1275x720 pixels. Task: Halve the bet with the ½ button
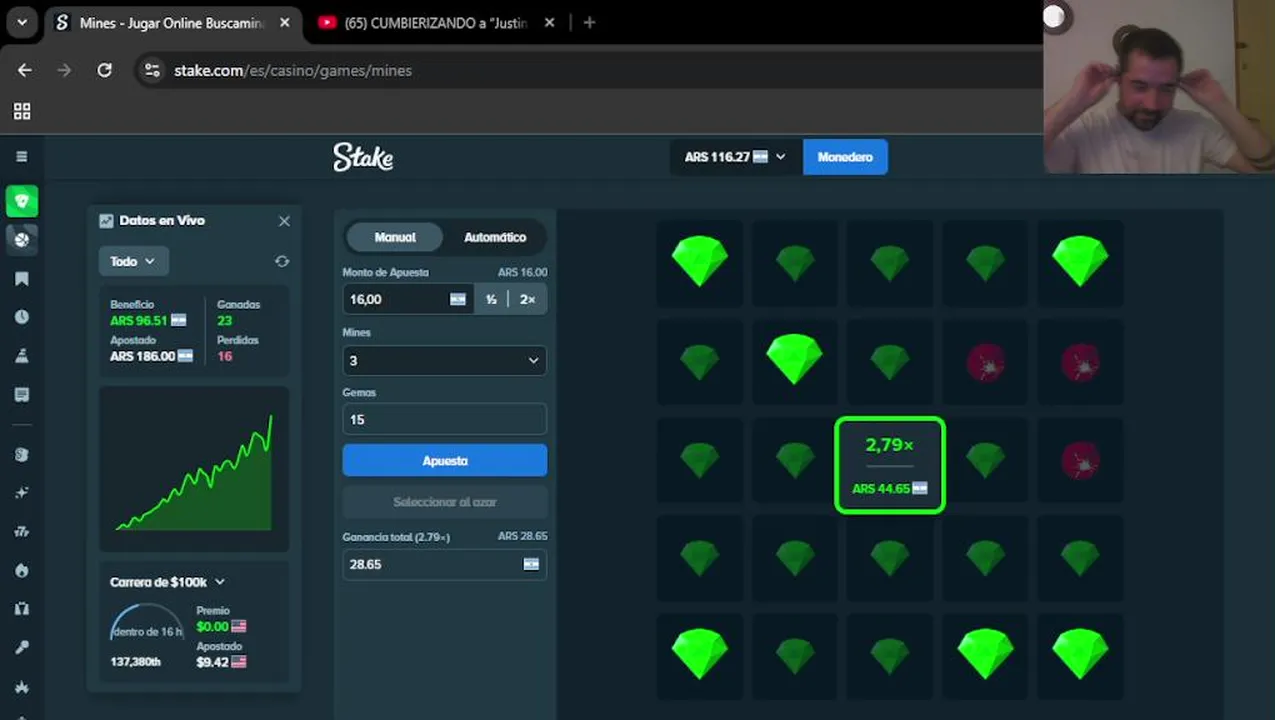(491, 299)
